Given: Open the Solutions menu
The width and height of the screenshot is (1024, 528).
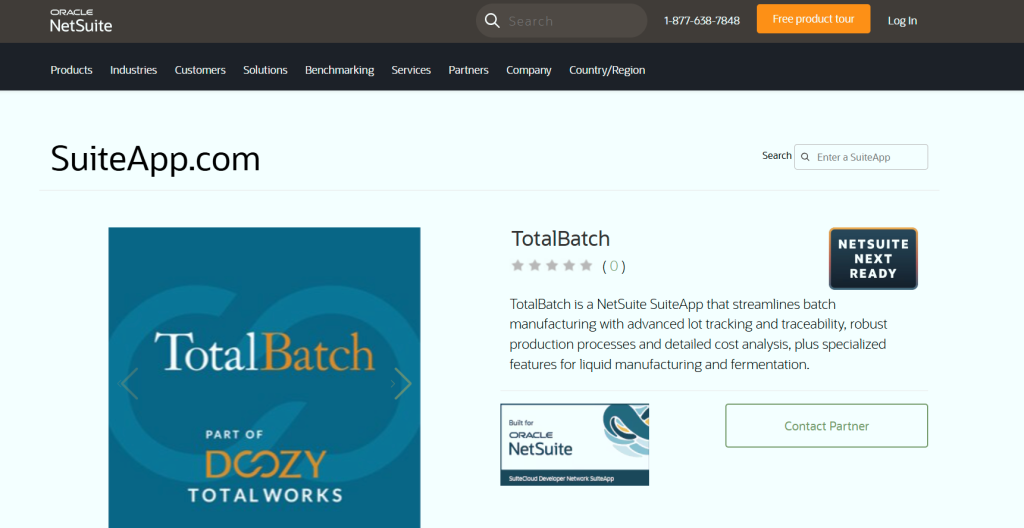Looking at the screenshot, I should tap(265, 70).
